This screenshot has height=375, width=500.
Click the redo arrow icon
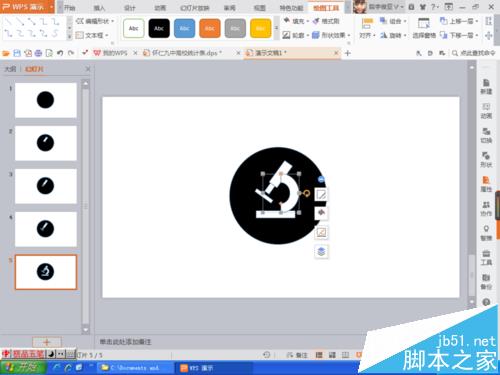[71, 53]
